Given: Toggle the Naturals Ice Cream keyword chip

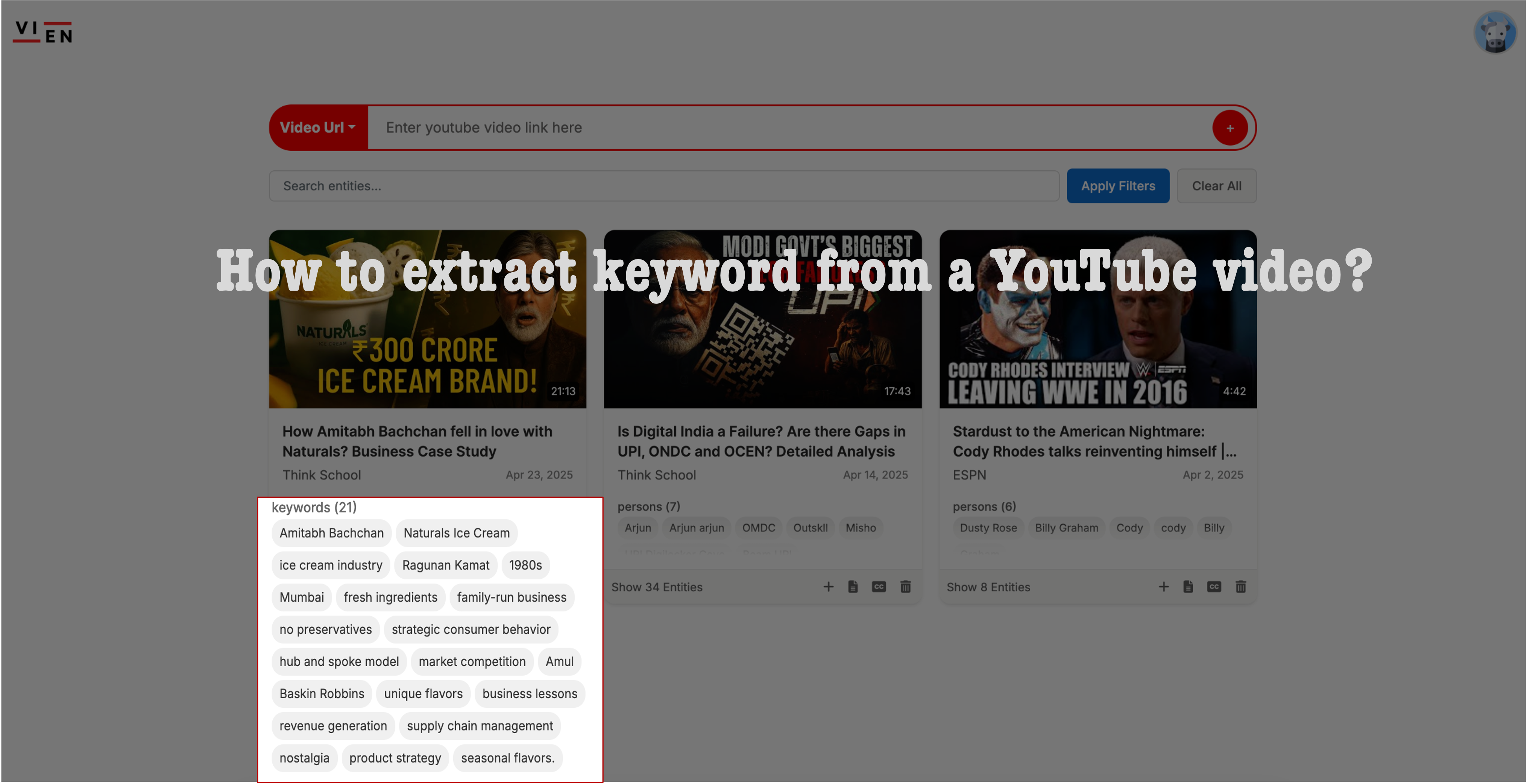Looking at the screenshot, I should click(457, 533).
